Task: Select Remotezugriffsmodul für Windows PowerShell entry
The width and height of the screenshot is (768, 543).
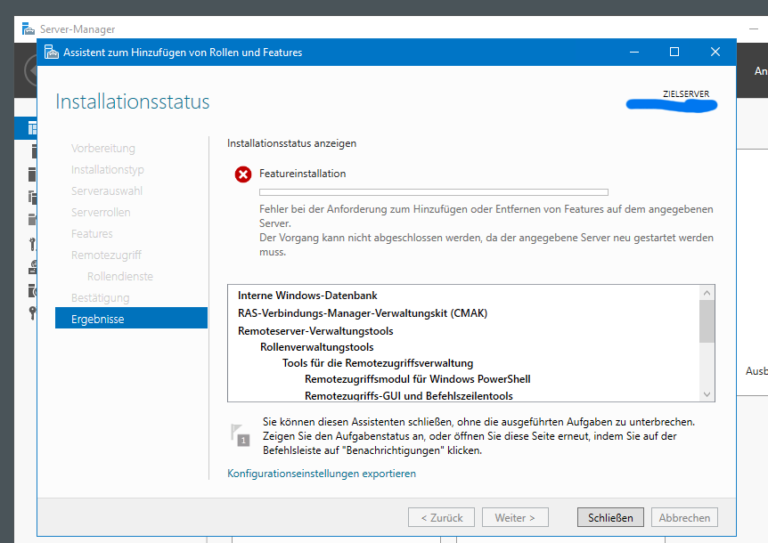Action: (x=417, y=379)
